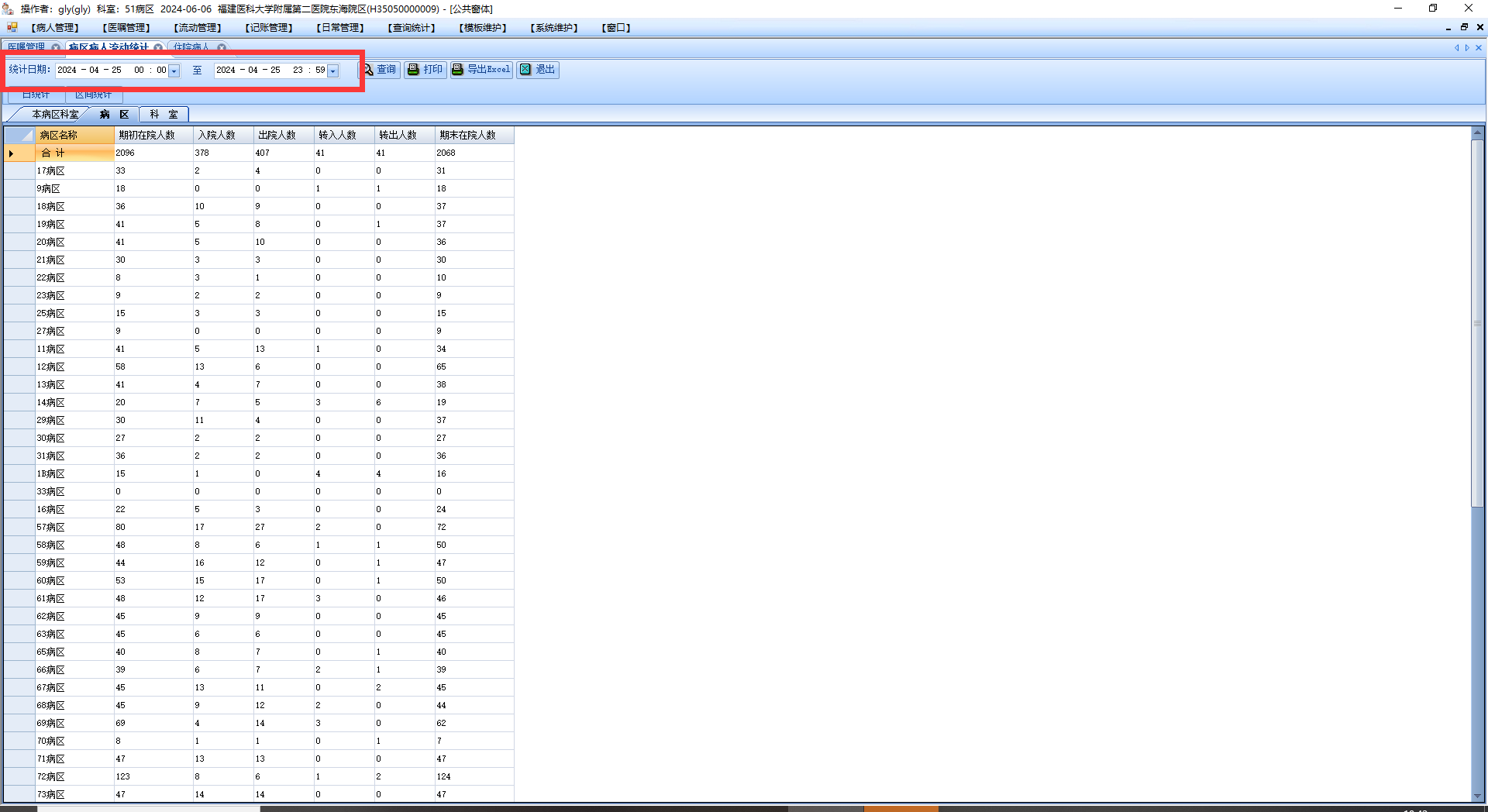This screenshot has height=812, width=1488.
Task: Select the 1B病区 row
Action: click(x=259, y=474)
